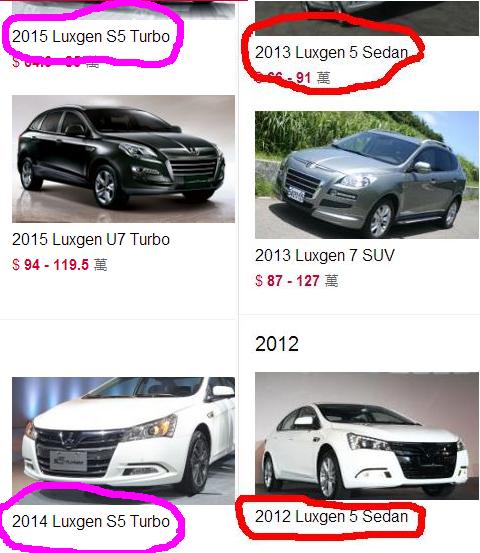The width and height of the screenshot is (480, 553).
Task: Click the front grille emblem on black U7
Action: click(193, 151)
